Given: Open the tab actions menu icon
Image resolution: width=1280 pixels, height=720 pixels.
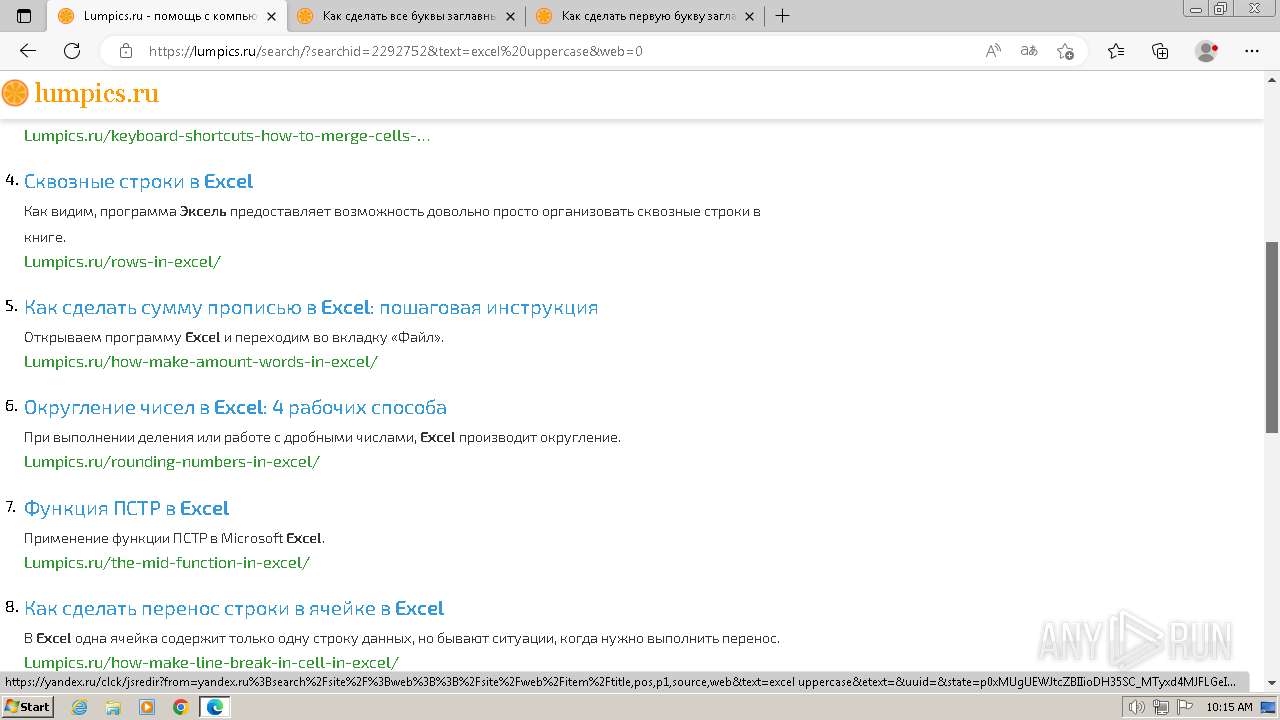Looking at the screenshot, I should (24, 16).
